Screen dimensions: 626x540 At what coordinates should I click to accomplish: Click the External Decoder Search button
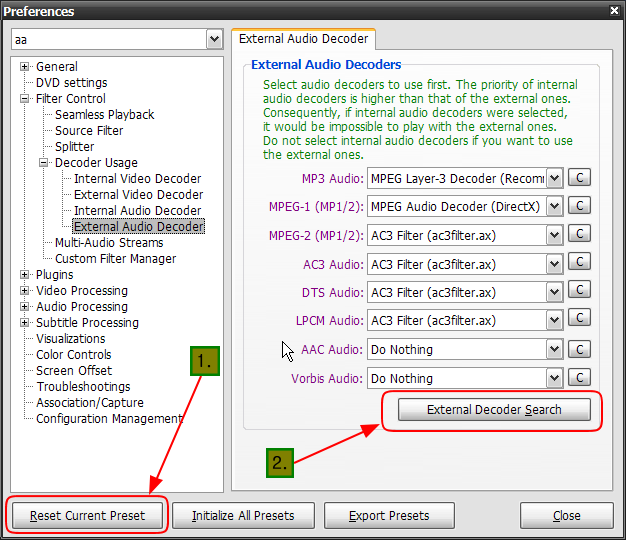pyautogui.click(x=494, y=410)
